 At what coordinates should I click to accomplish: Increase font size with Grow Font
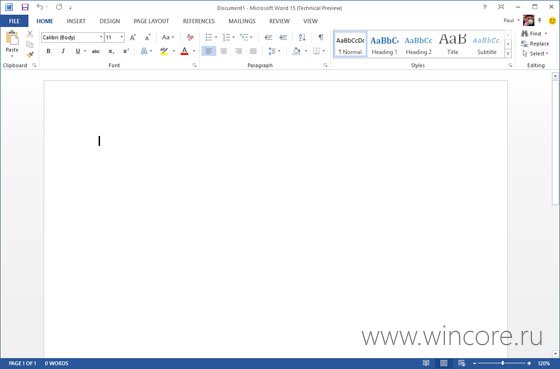(132, 38)
